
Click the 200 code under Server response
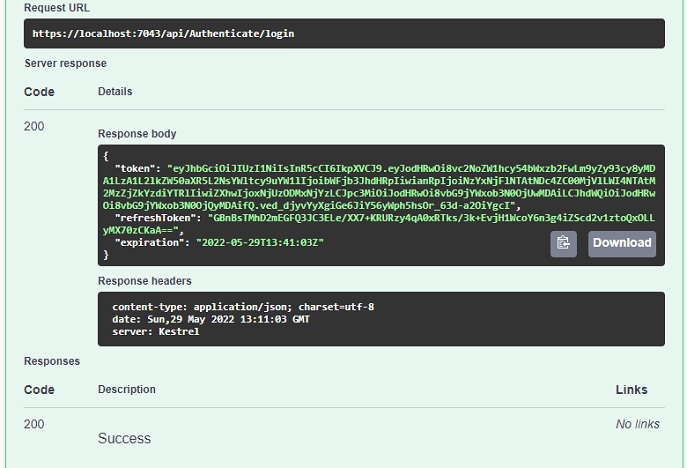(x=34, y=126)
